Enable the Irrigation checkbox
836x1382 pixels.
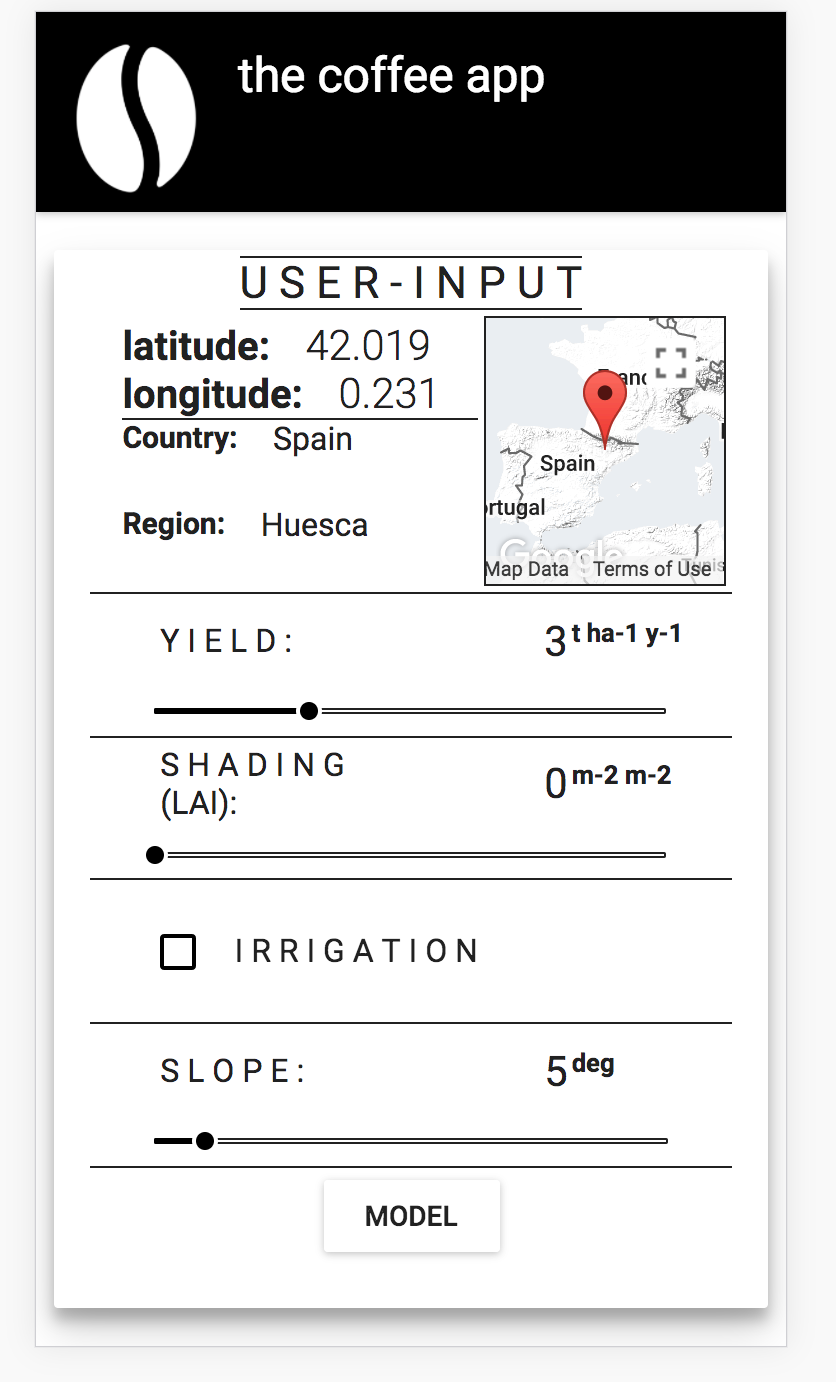click(x=178, y=952)
